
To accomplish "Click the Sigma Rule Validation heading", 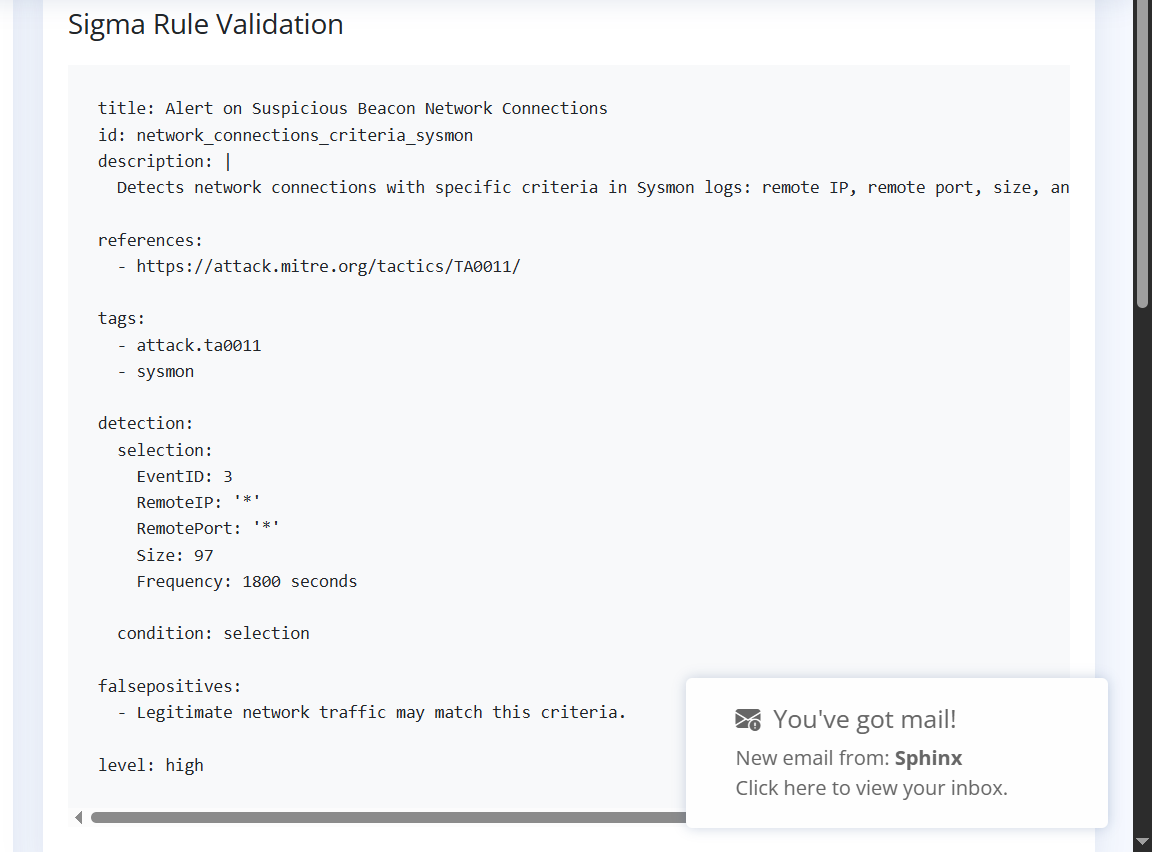I will pos(206,24).
